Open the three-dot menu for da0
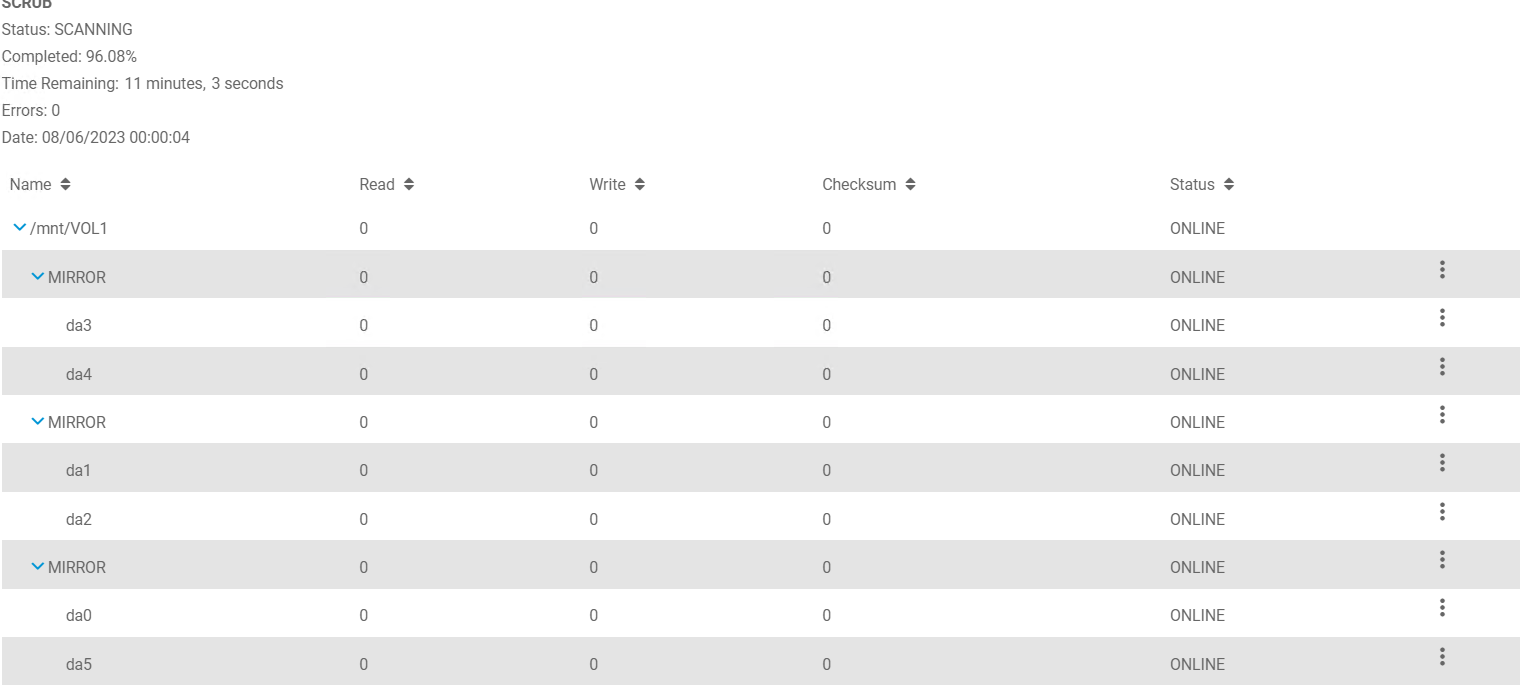Image resolution: width=1520 pixels, height=695 pixels. (x=1442, y=608)
